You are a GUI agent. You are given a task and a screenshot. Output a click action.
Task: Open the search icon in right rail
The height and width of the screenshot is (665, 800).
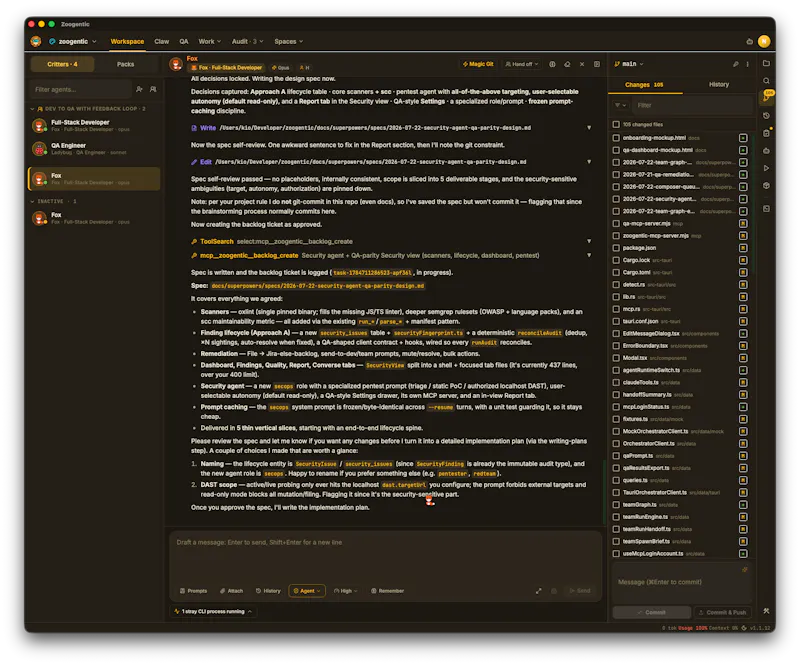(x=766, y=81)
